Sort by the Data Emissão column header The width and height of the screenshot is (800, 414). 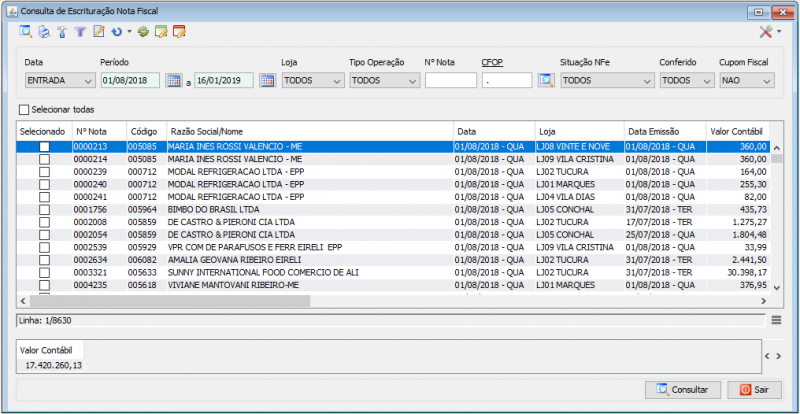pyautogui.click(x=664, y=131)
